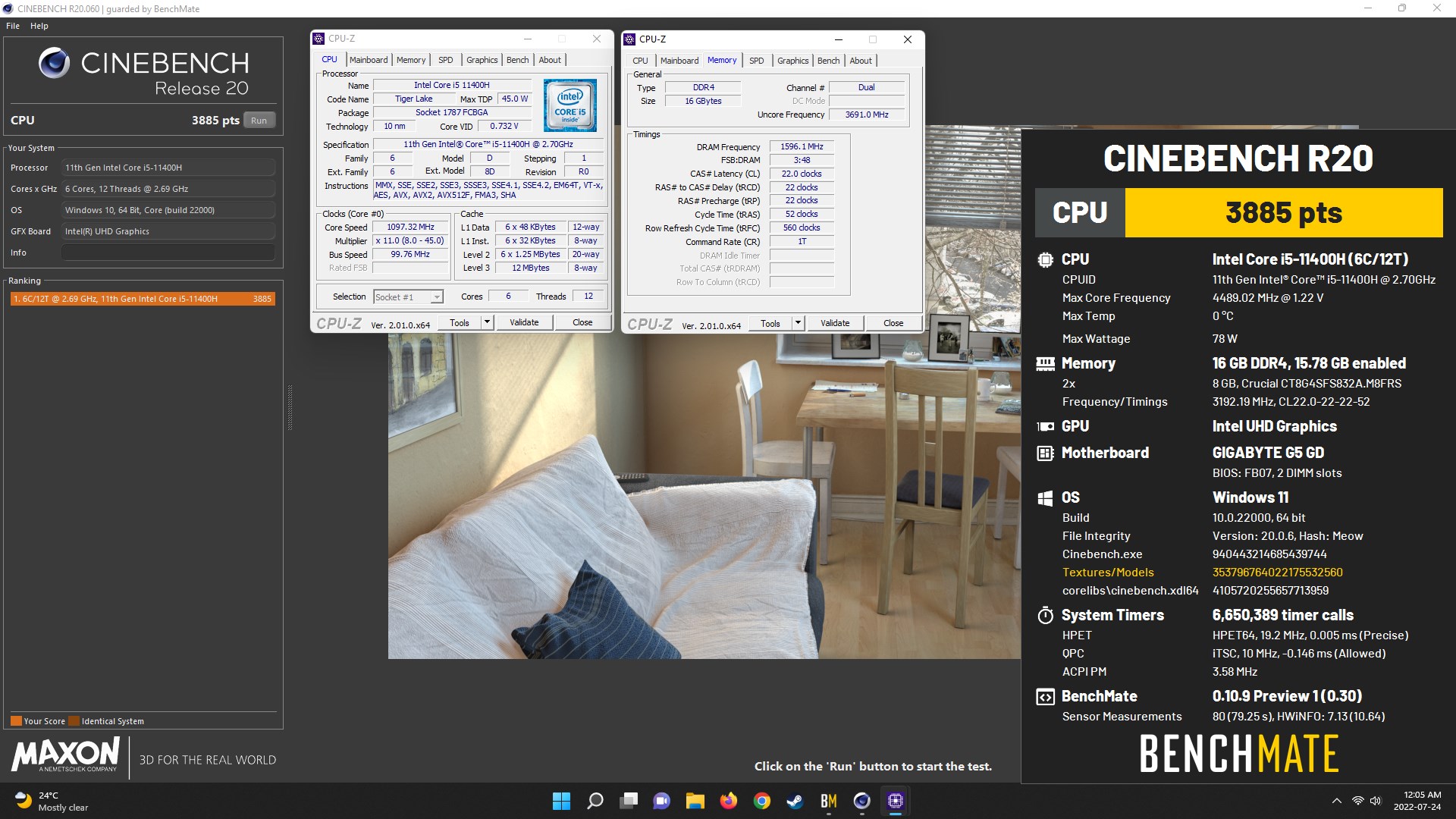
Task: Open File Explorer from taskbar
Action: click(695, 801)
